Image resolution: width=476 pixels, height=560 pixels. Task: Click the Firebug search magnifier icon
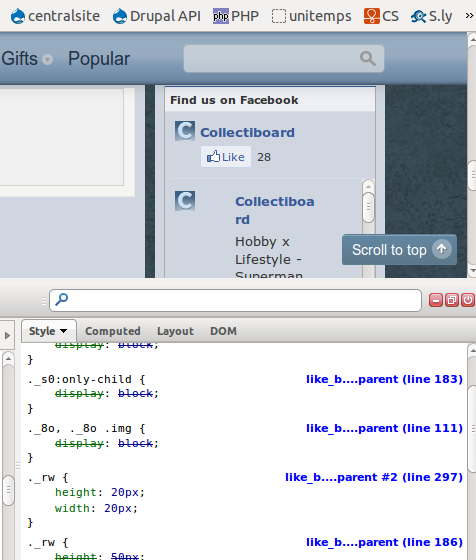[x=62, y=299]
